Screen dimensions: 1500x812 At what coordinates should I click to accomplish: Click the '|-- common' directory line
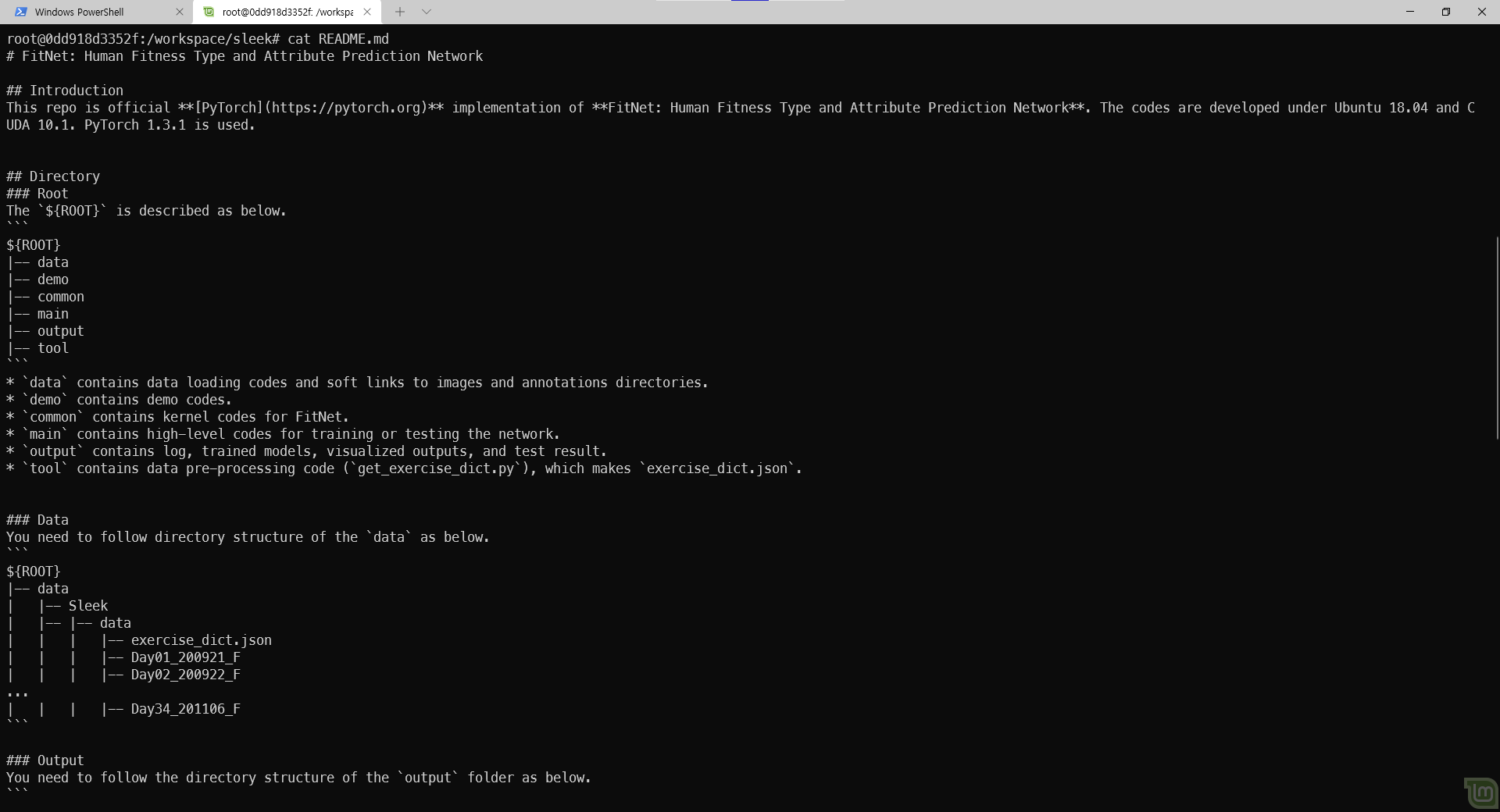point(45,297)
